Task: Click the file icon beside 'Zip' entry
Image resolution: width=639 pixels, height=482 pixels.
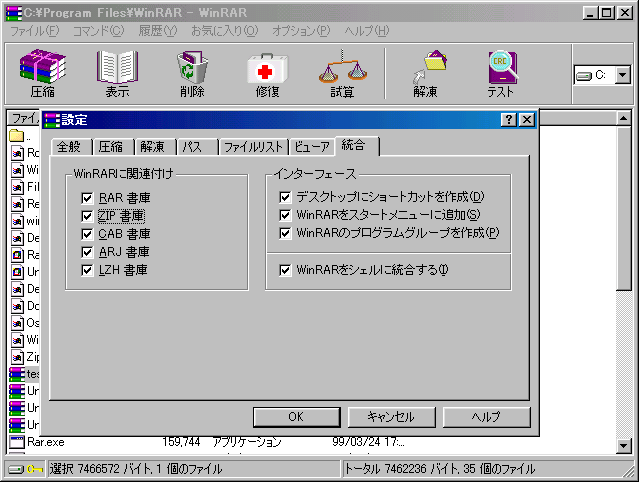Action: click(17, 357)
